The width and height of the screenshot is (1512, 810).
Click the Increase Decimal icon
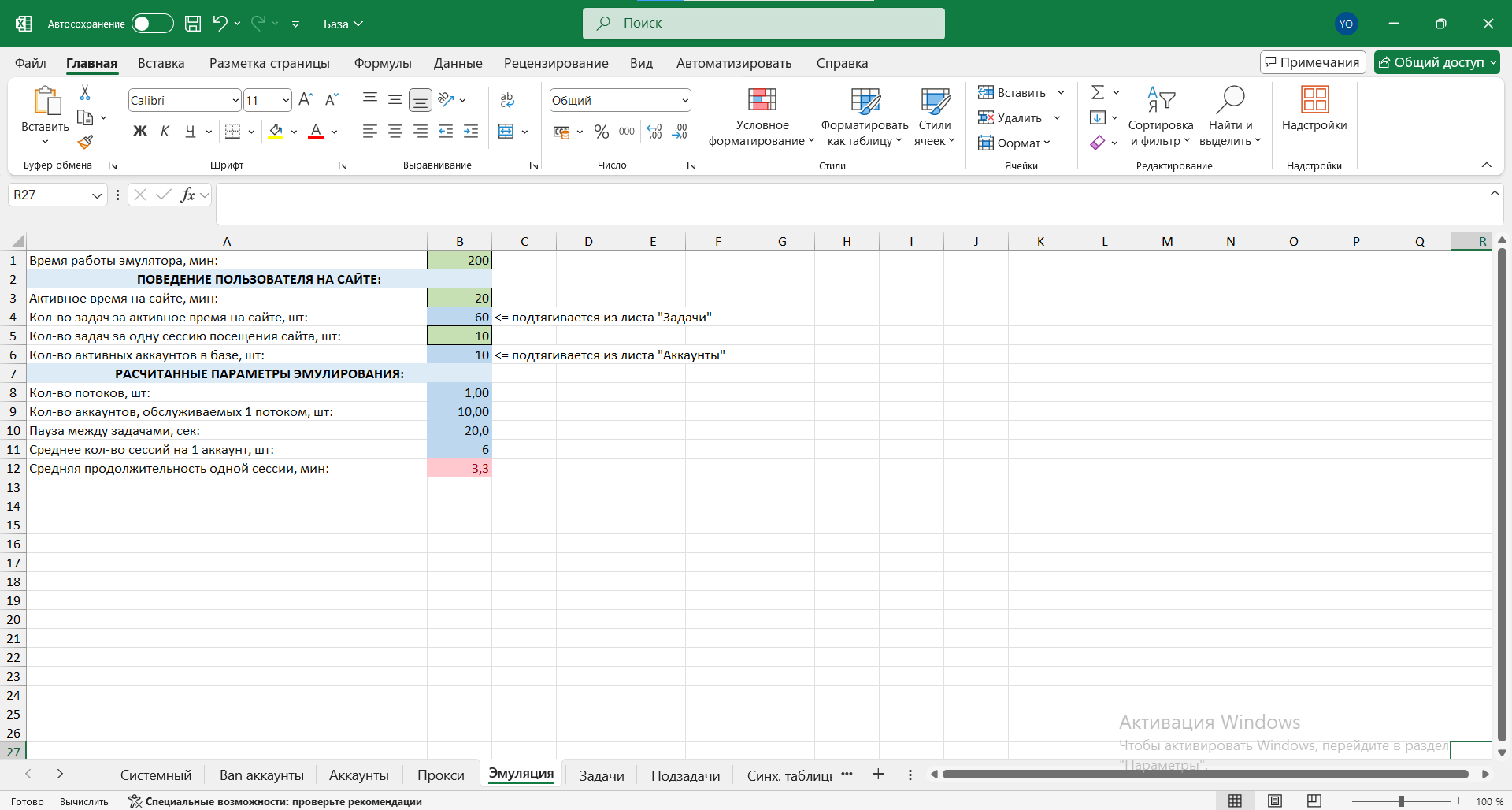654,132
